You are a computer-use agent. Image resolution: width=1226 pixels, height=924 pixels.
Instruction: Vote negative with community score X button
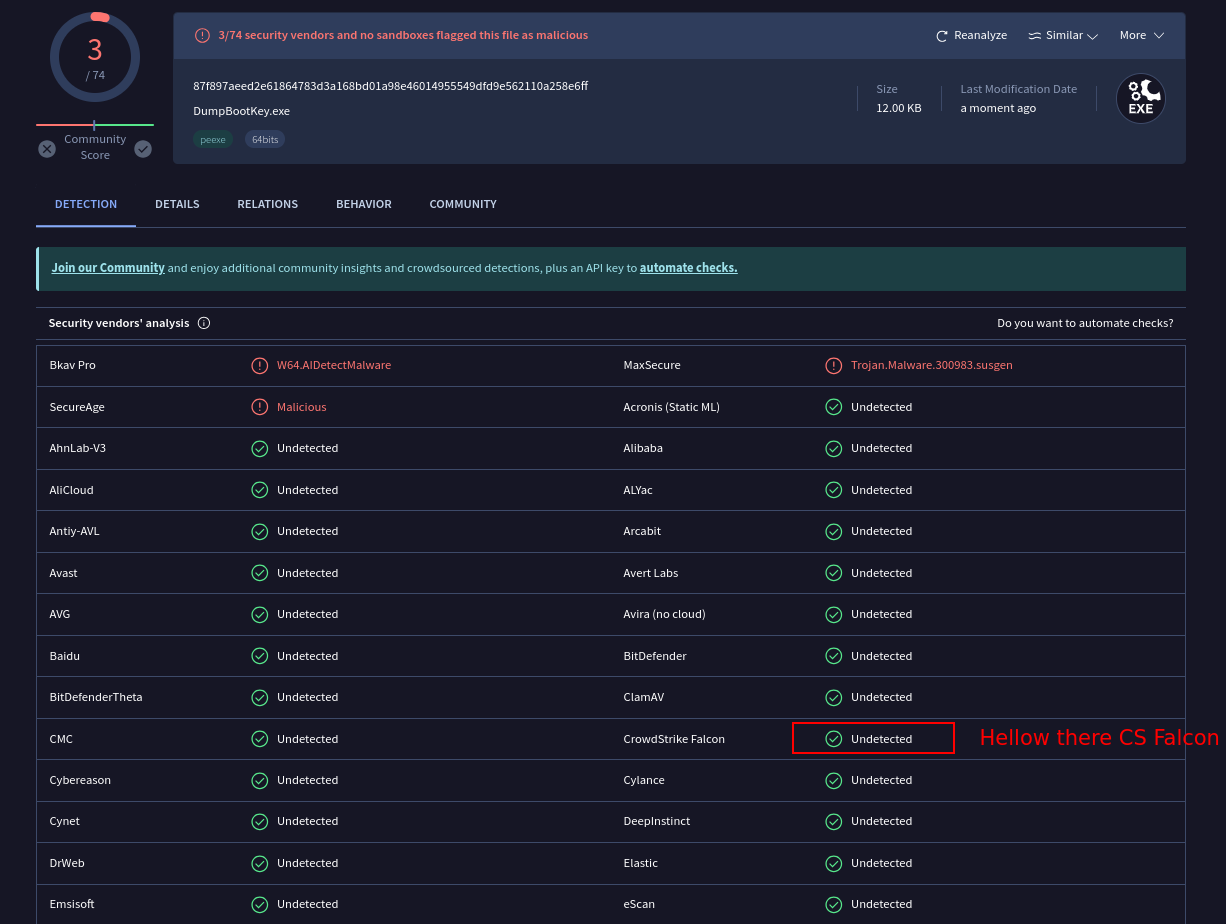(x=47, y=149)
